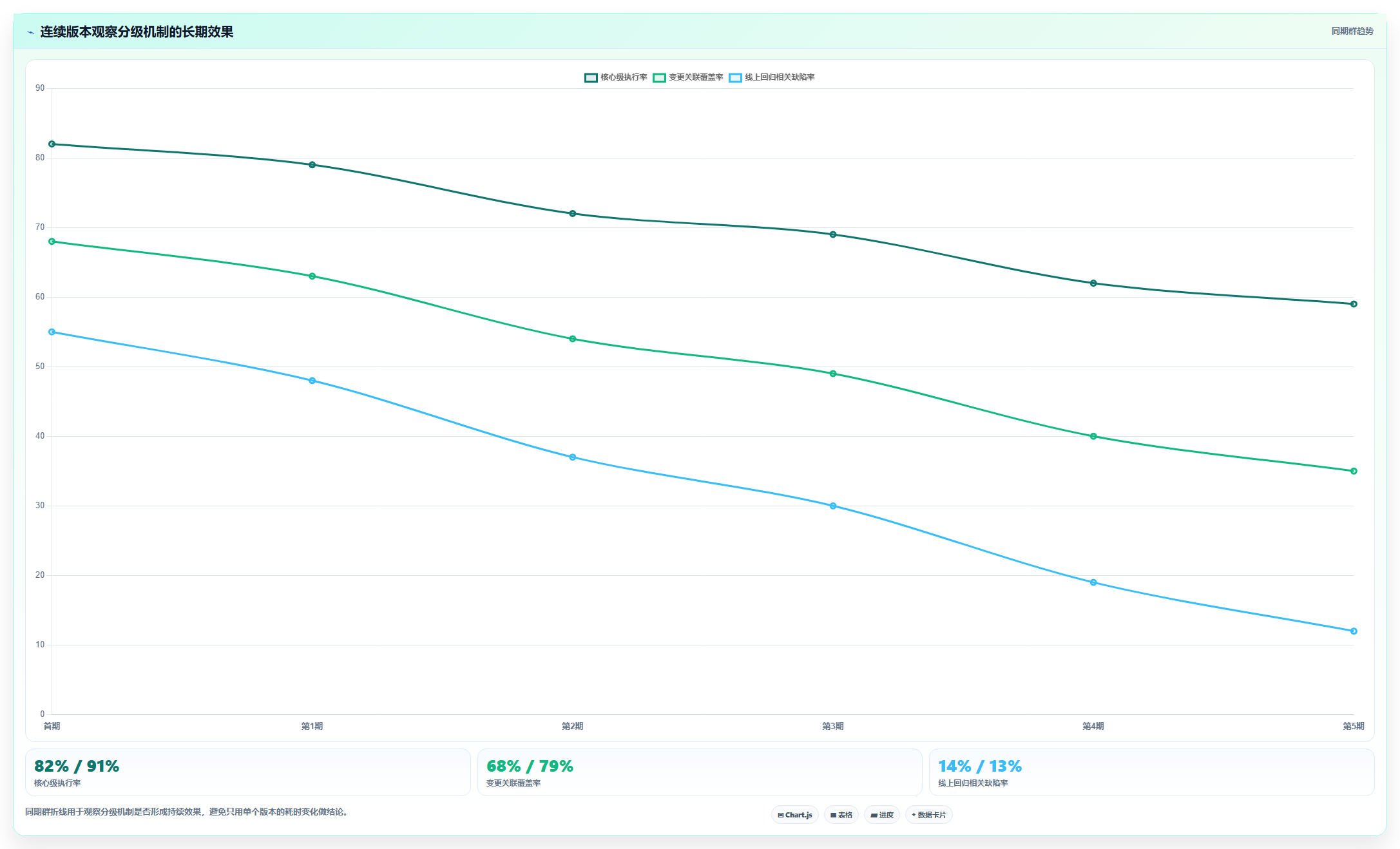The image size is (1400, 849).
Task: Click the 线上回归相关缺陷率 caption in the stat card
Action: [973, 783]
